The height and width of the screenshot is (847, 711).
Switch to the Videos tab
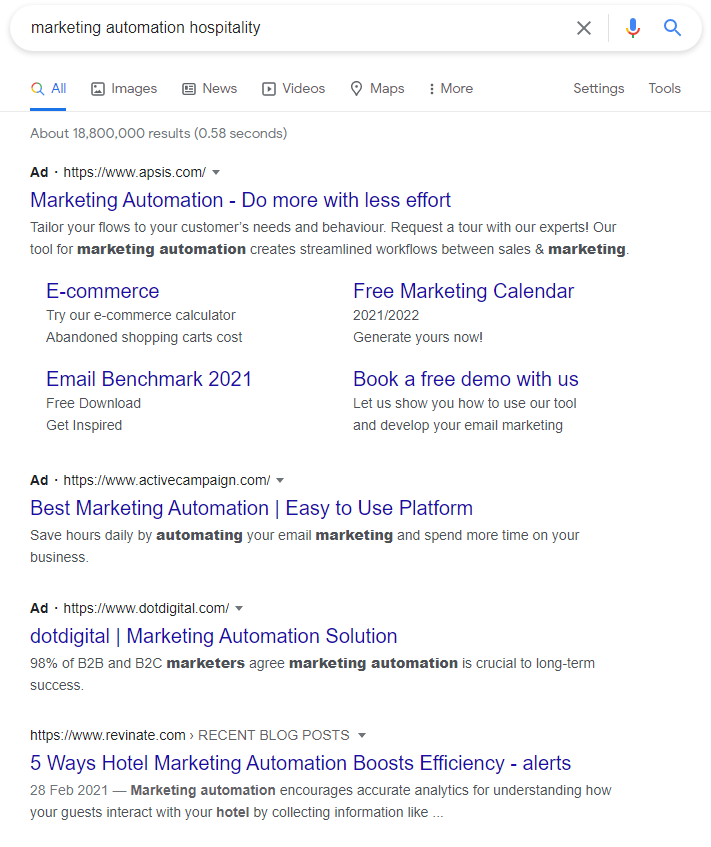coord(293,89)
